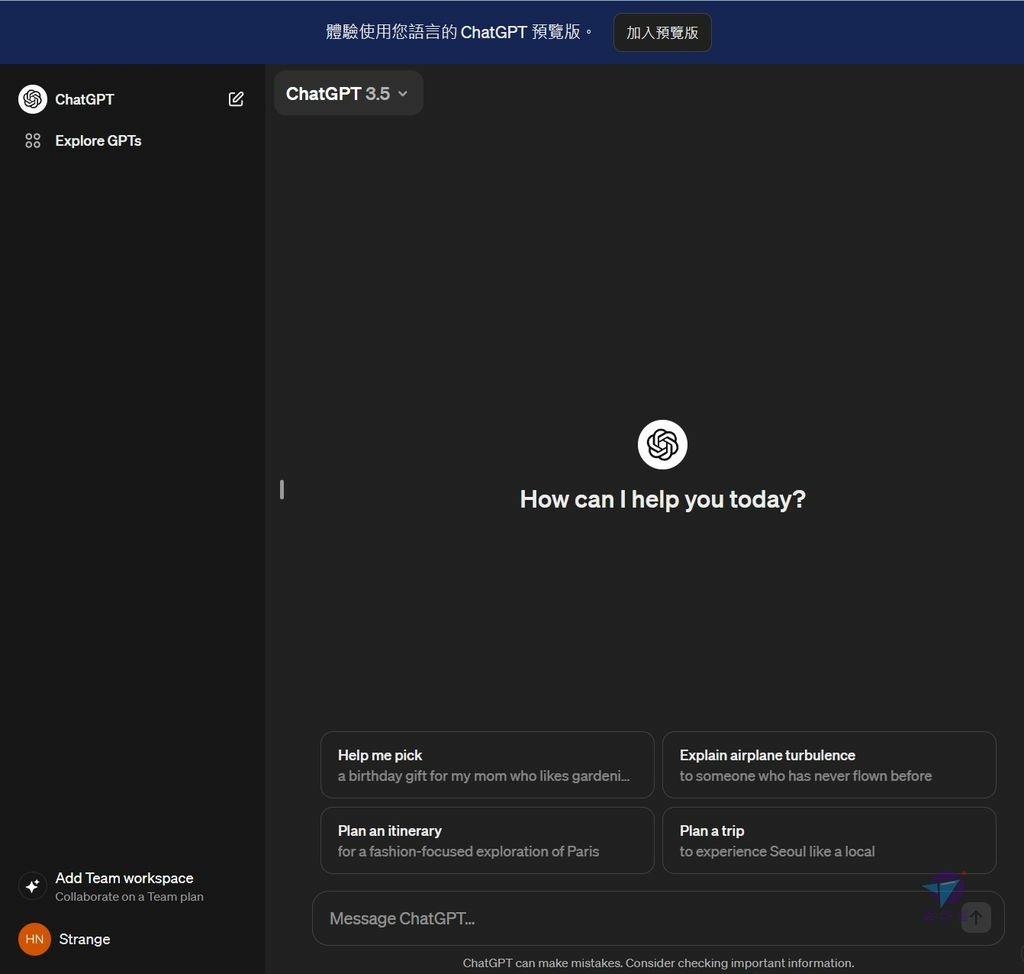The width and height of the screenshot is (1024, 974).
Task: Select ChatGPT in the sidebar
Action: click(84, 99)
